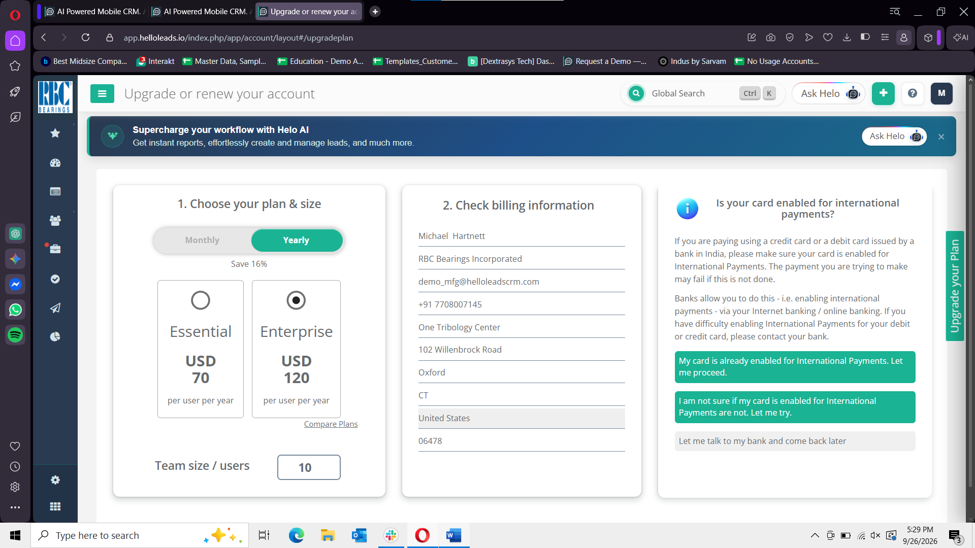The width and height of the screenshot is (975, 548).
Task: Close the Helo AI banner
Action: pyautogui.click(x=941, y=137)
